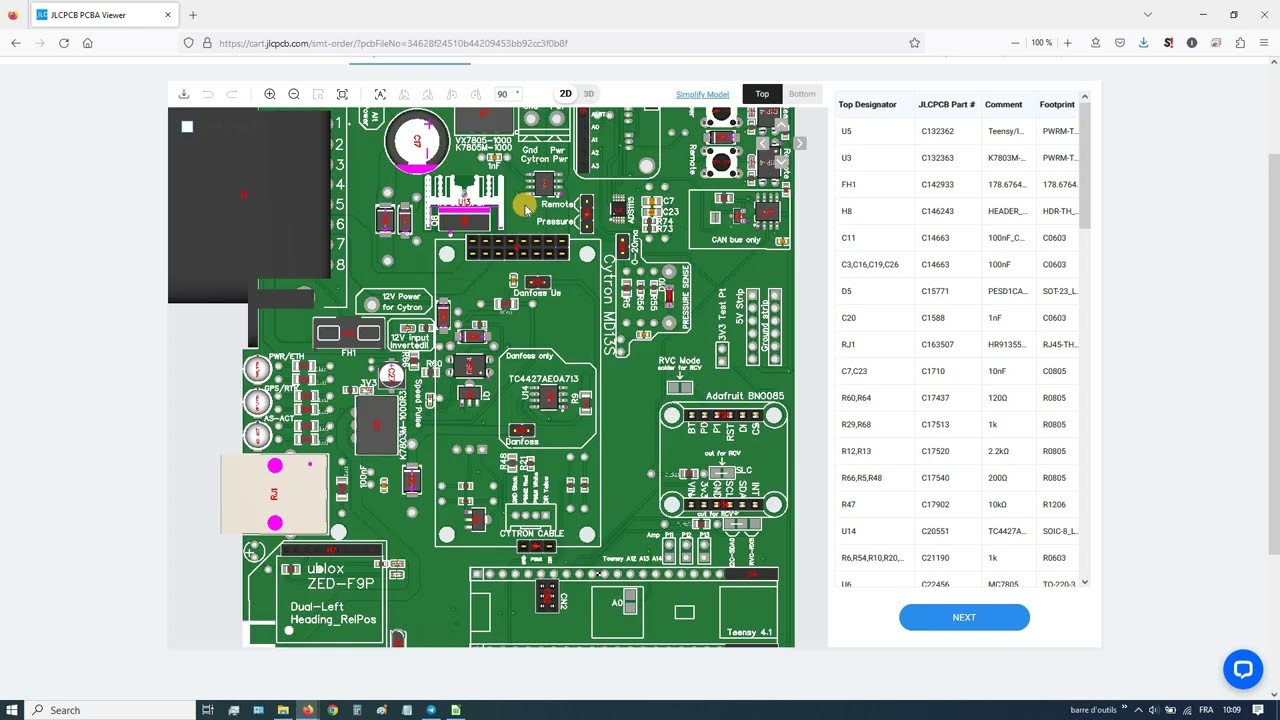Click the Windows taskbar Search box
Viewport: 1280px width, 720px height.
click(110, 710)
